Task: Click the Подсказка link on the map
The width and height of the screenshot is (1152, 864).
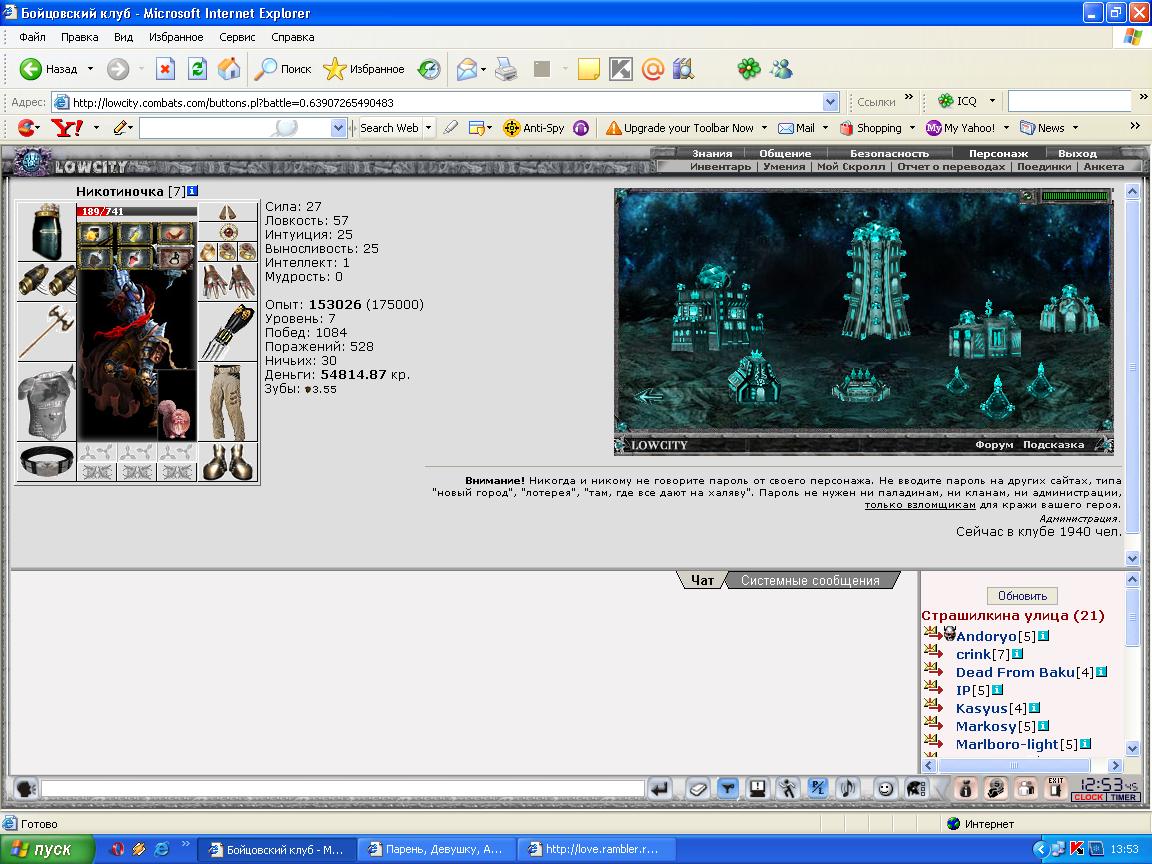Action: [1053, 445]
